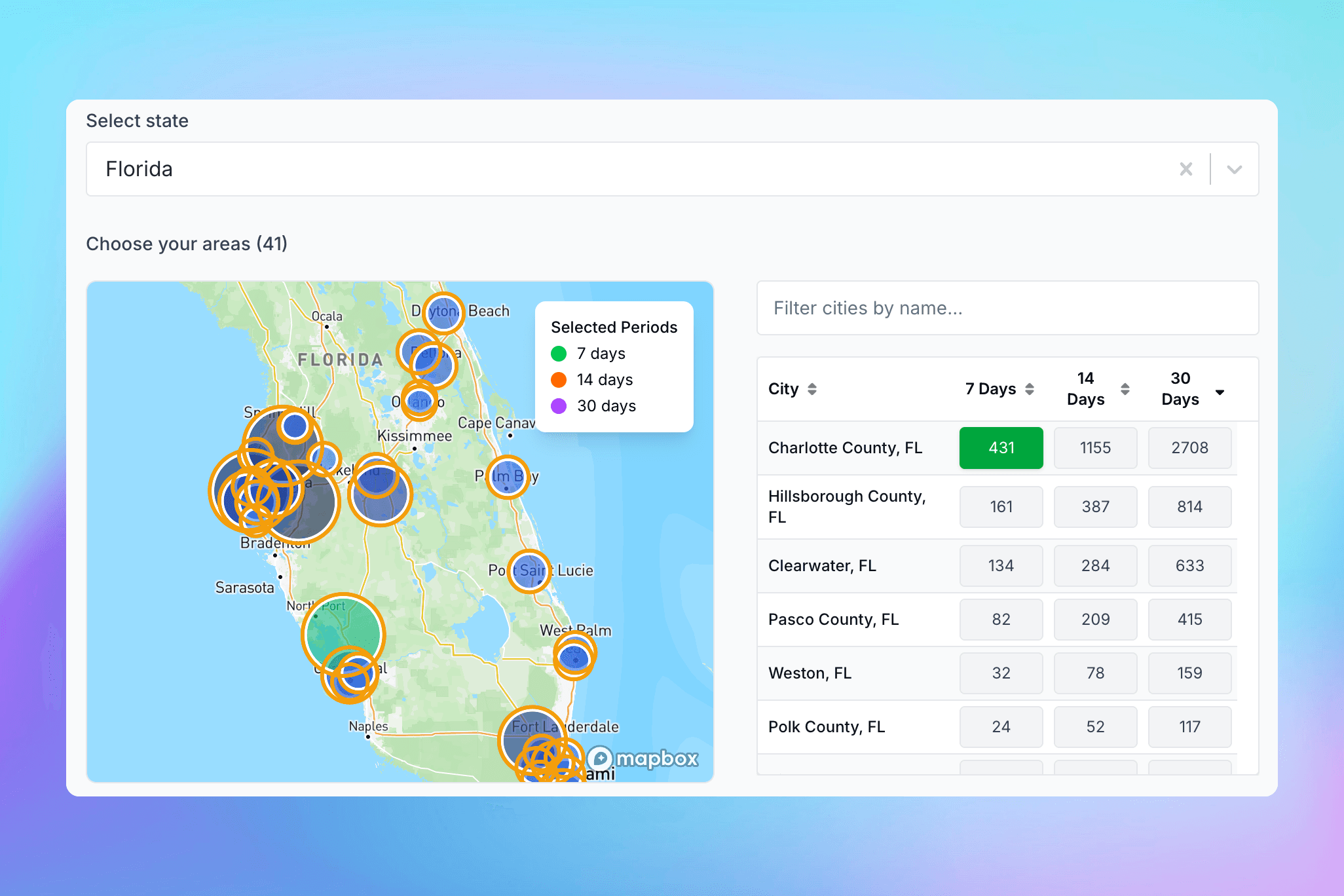Click the green 7 days legend dot
This screenshot has height=896, width=1344.
click(559, 354)
